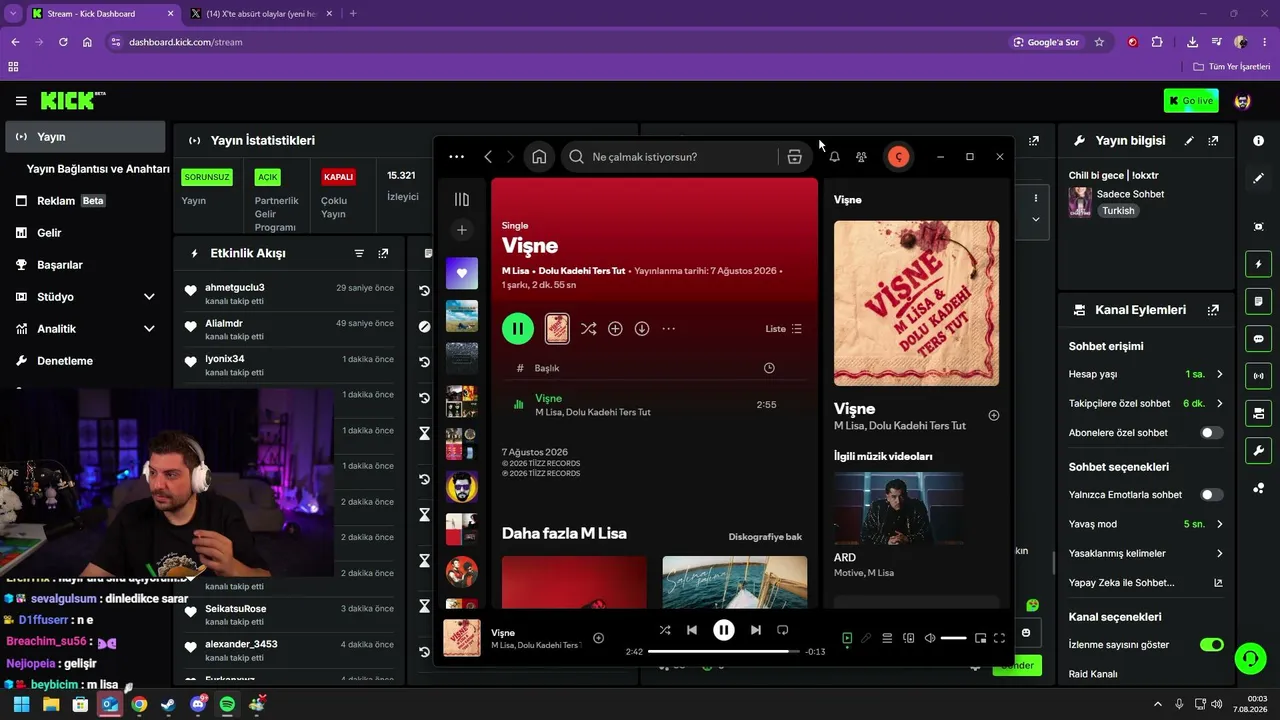Open Spotify from Windows taskbar

pos(227,704)
